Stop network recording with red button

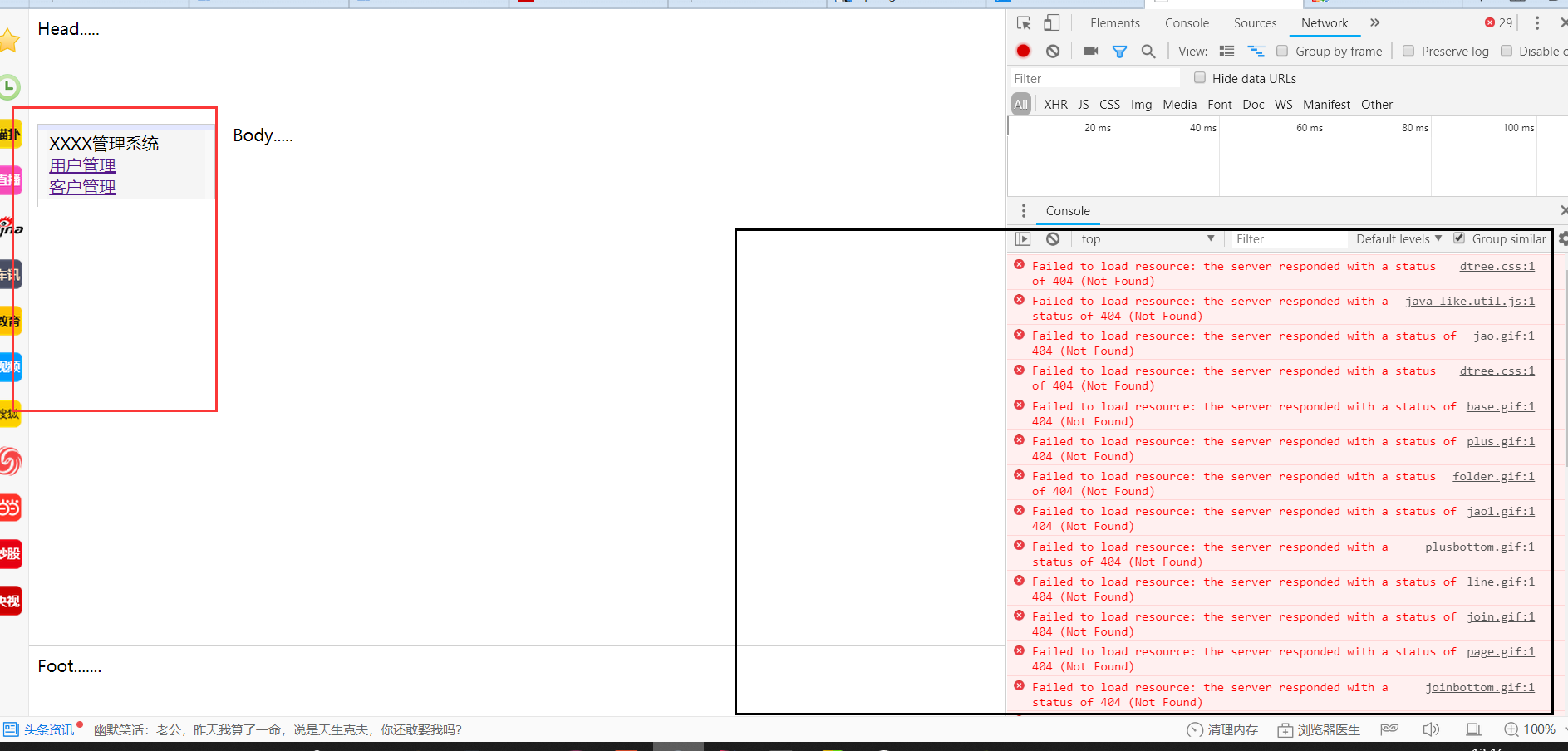(1023, 51)
